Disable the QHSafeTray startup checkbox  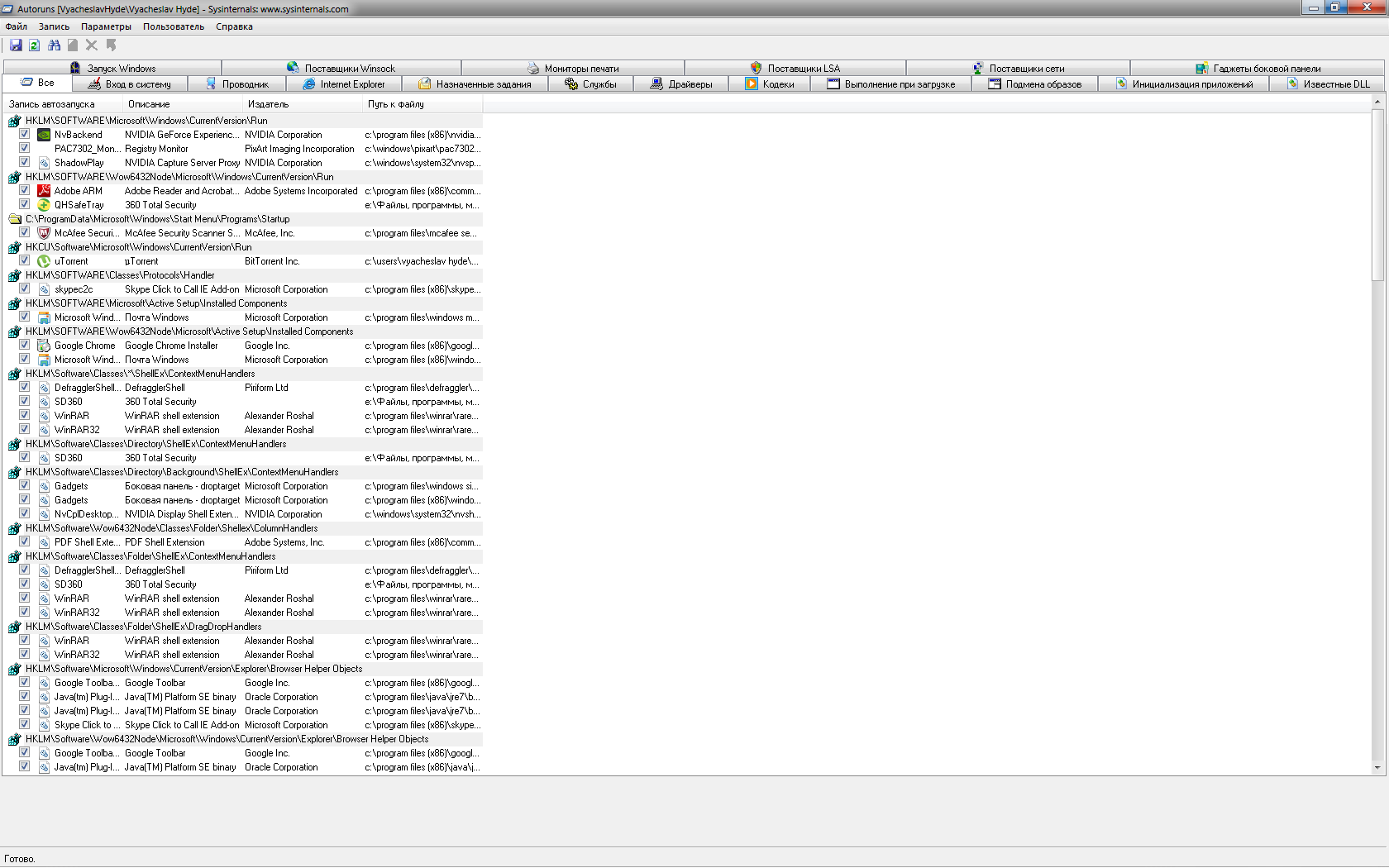click(x=25, y=205)
